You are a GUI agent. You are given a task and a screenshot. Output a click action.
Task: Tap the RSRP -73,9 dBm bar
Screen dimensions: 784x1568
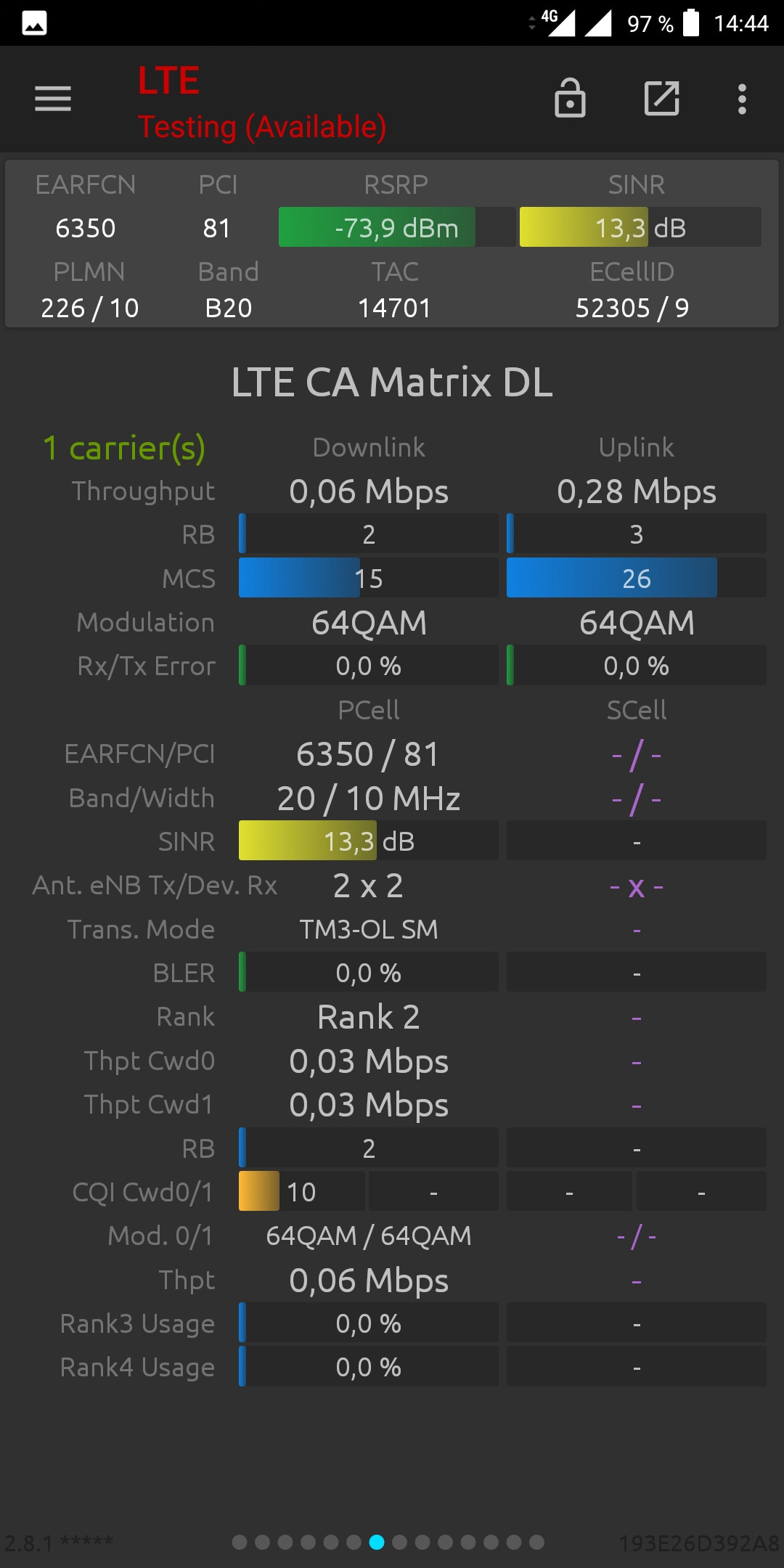[397, 227]
